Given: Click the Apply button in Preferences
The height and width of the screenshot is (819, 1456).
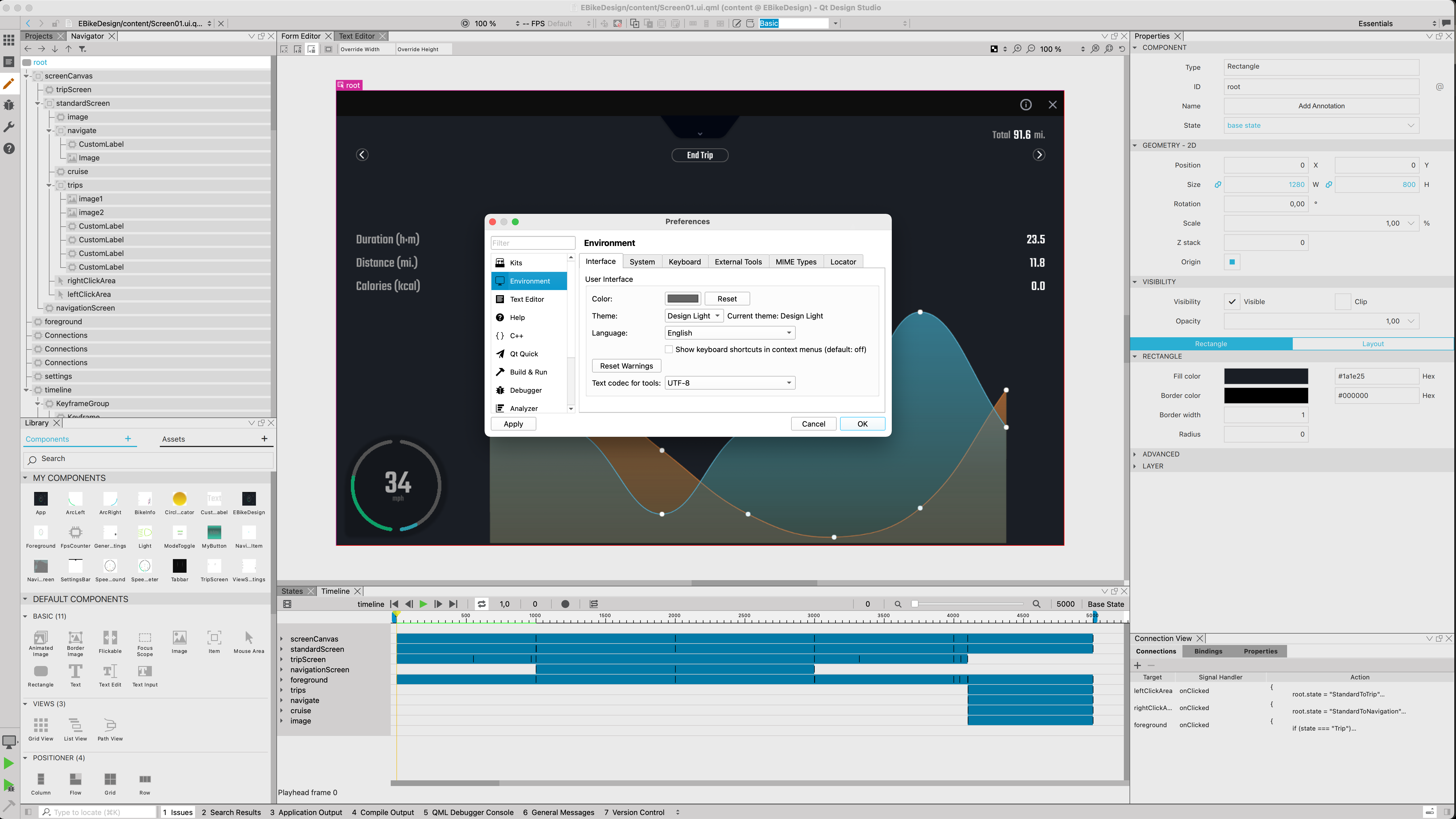Looking at the screenshot, I should [x=513, y=424].
